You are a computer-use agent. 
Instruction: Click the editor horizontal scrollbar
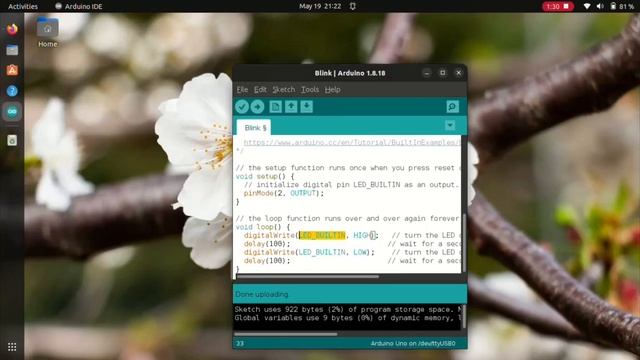tap(308, 277)
